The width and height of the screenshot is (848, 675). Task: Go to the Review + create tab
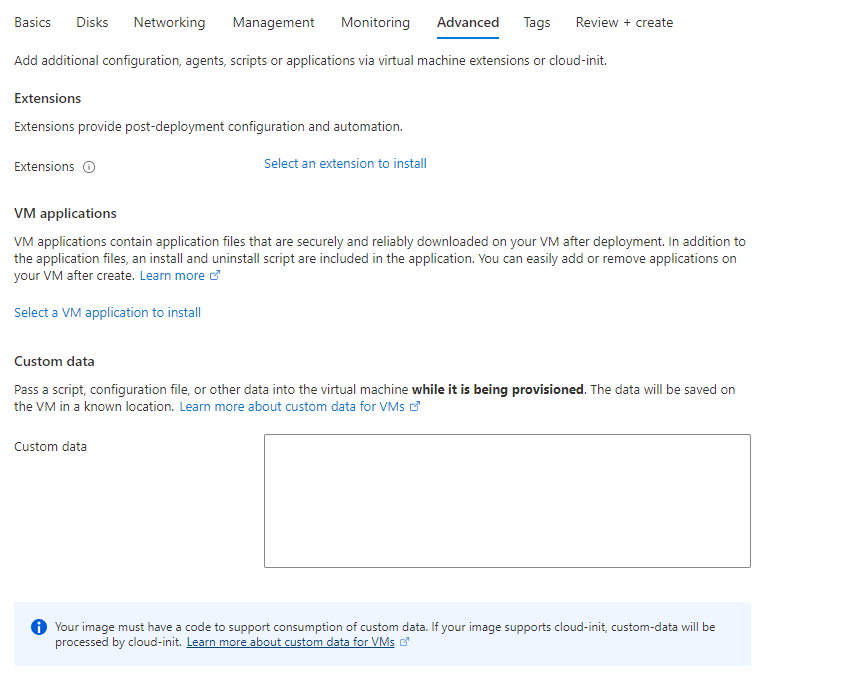pos(624,22)
